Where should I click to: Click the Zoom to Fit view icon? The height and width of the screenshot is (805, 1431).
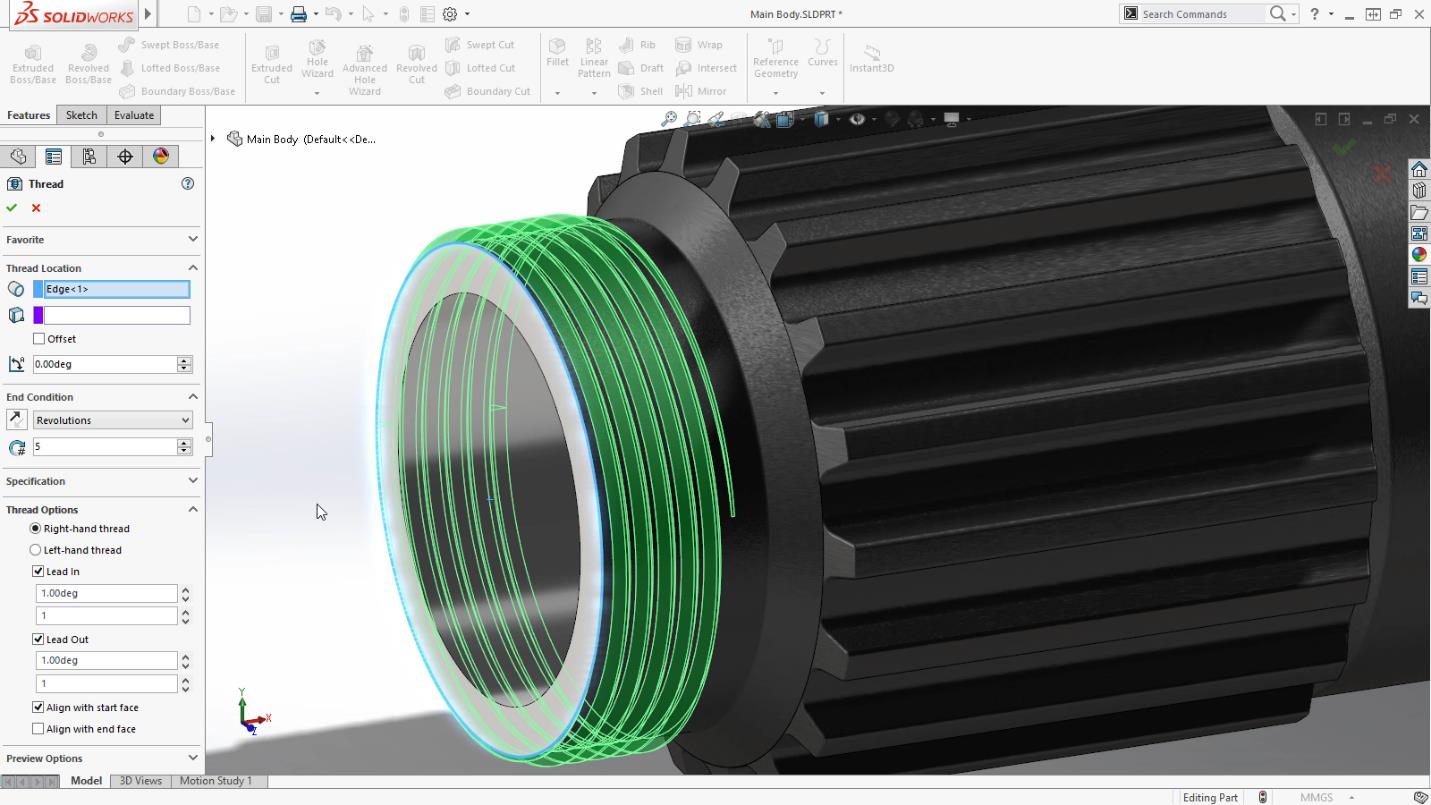click(x=669, y=118)
